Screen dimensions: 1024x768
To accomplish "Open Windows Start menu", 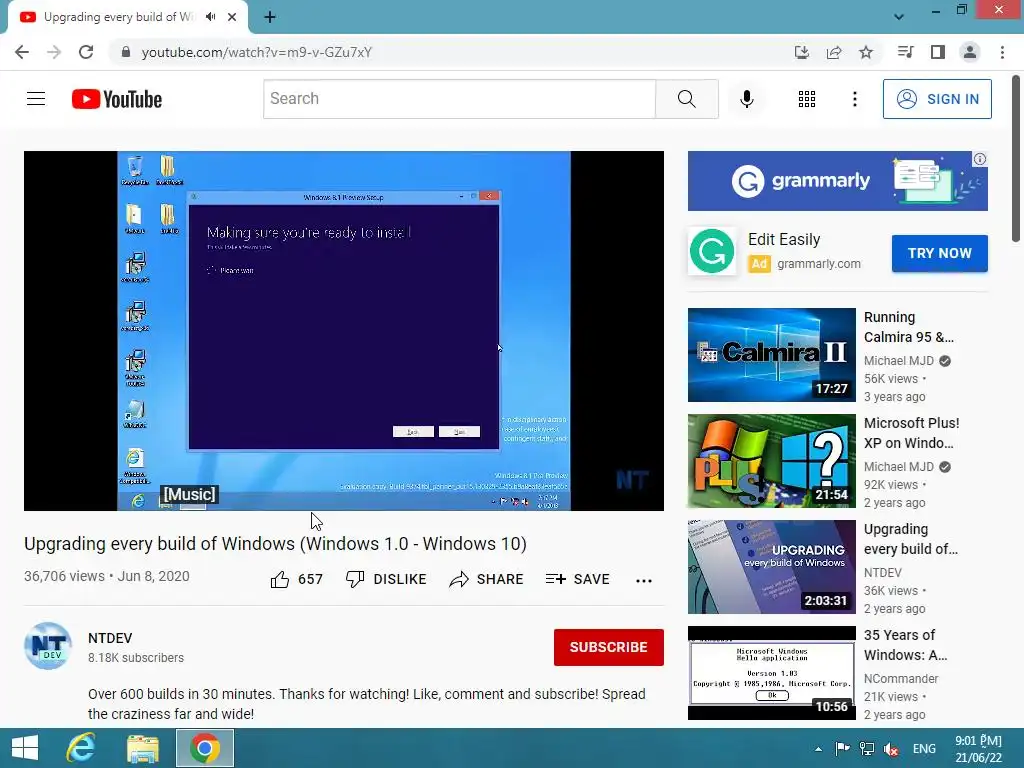I will [25, 748].
